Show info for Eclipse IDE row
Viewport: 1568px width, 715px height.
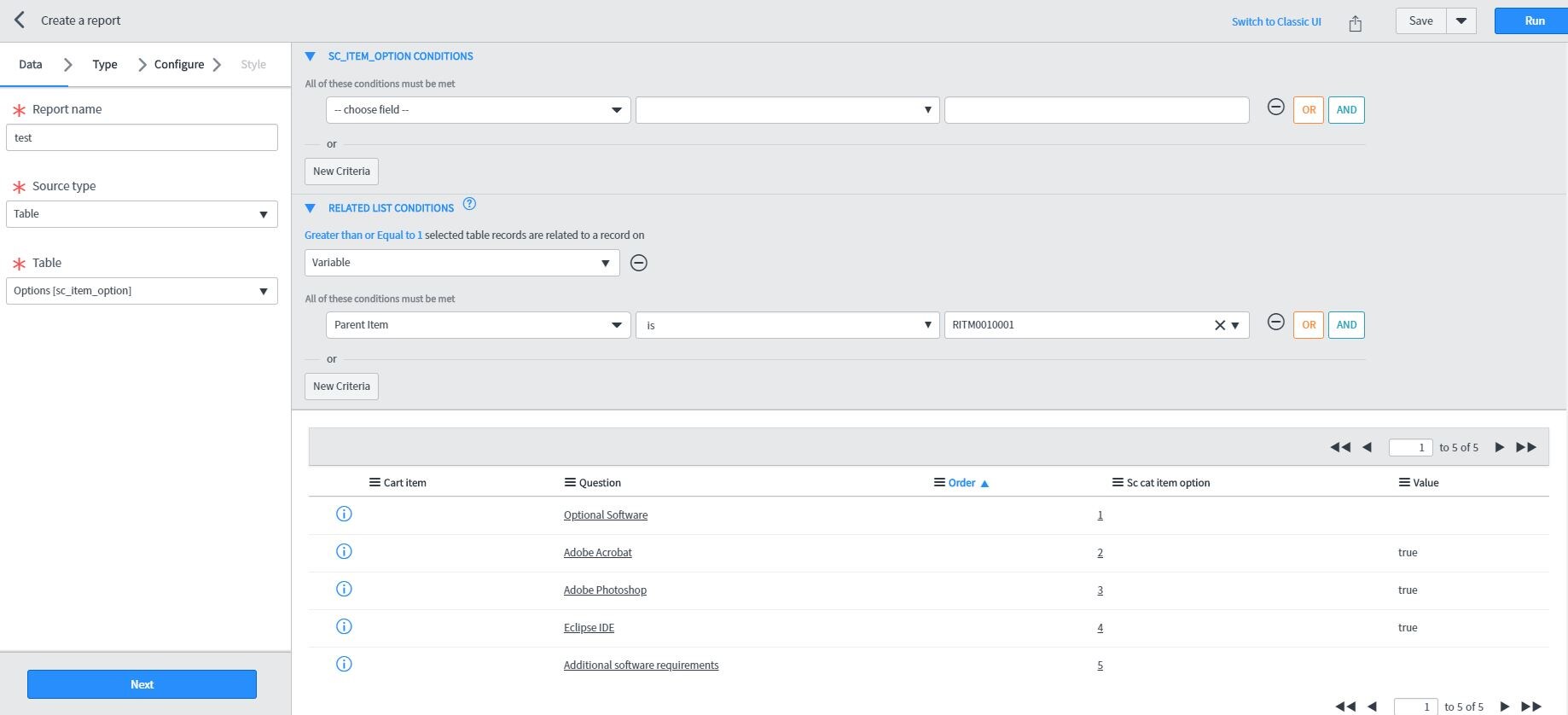(344, 626)
